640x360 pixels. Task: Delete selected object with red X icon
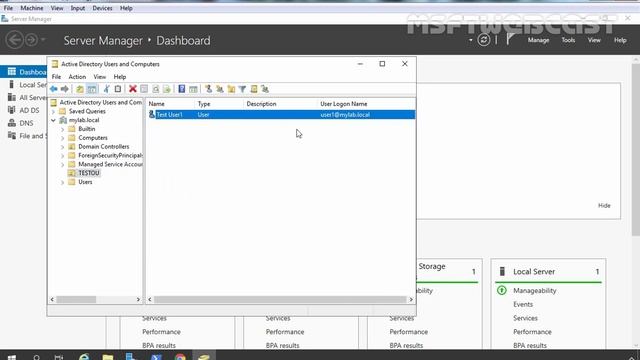click(133, 89)
